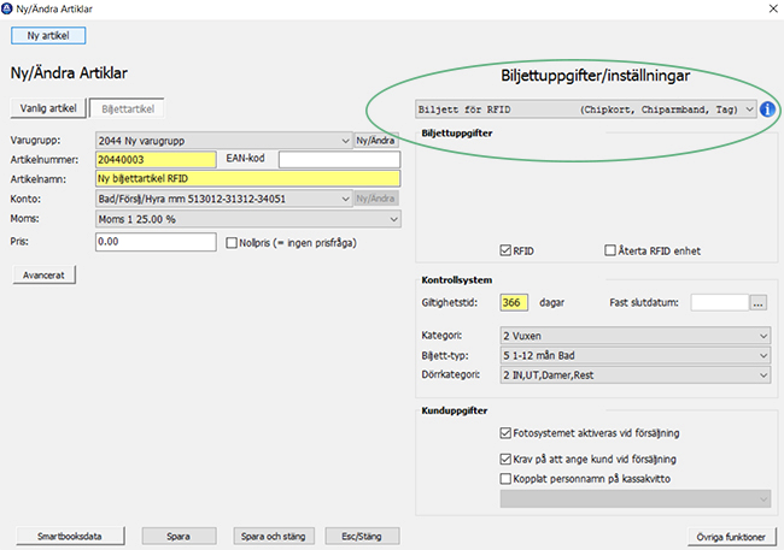Toggle Fotosystemet aktiveras vid försäljning

[x=506, y=433]
